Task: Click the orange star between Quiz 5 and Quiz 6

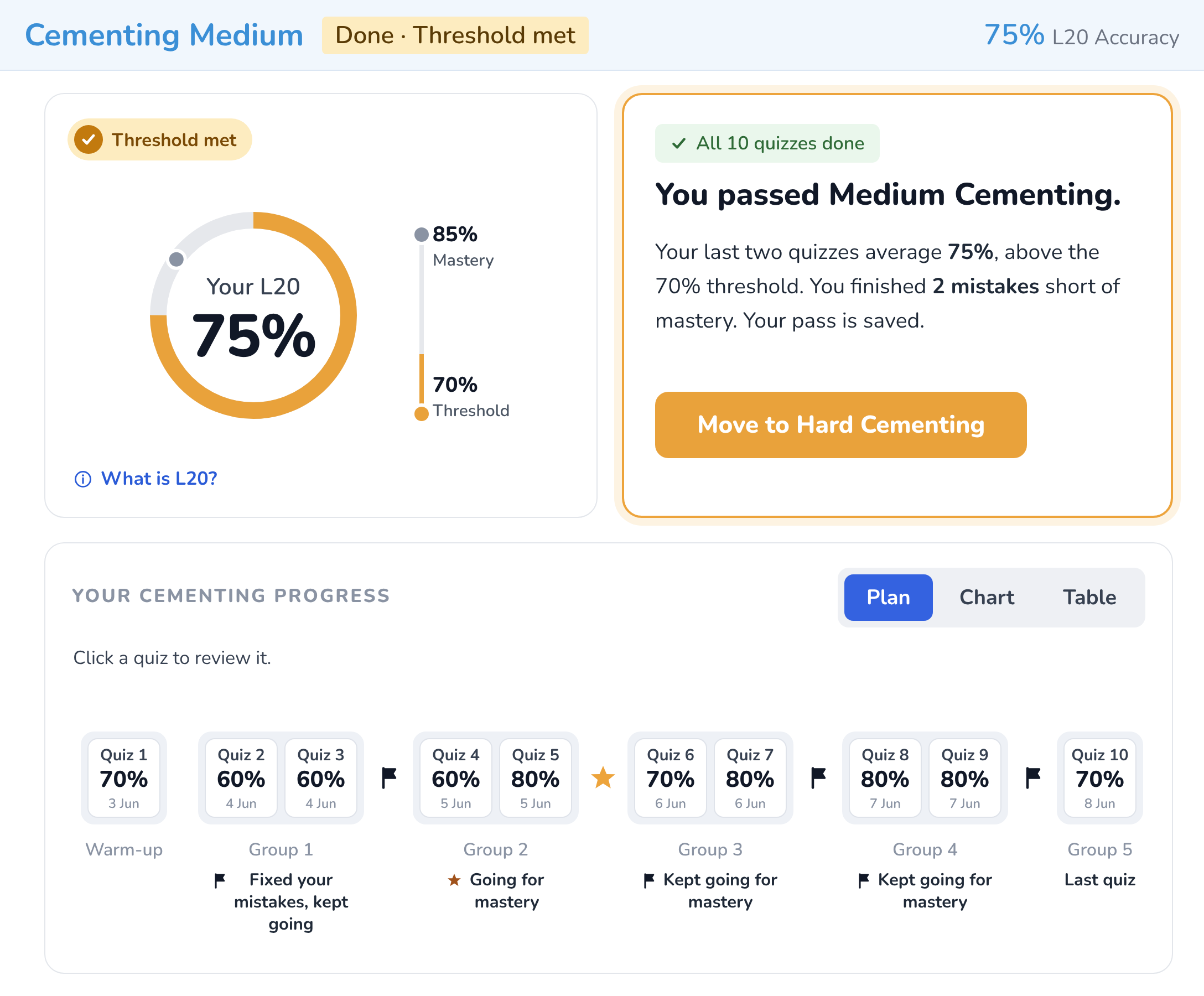Action: (603, 777)
